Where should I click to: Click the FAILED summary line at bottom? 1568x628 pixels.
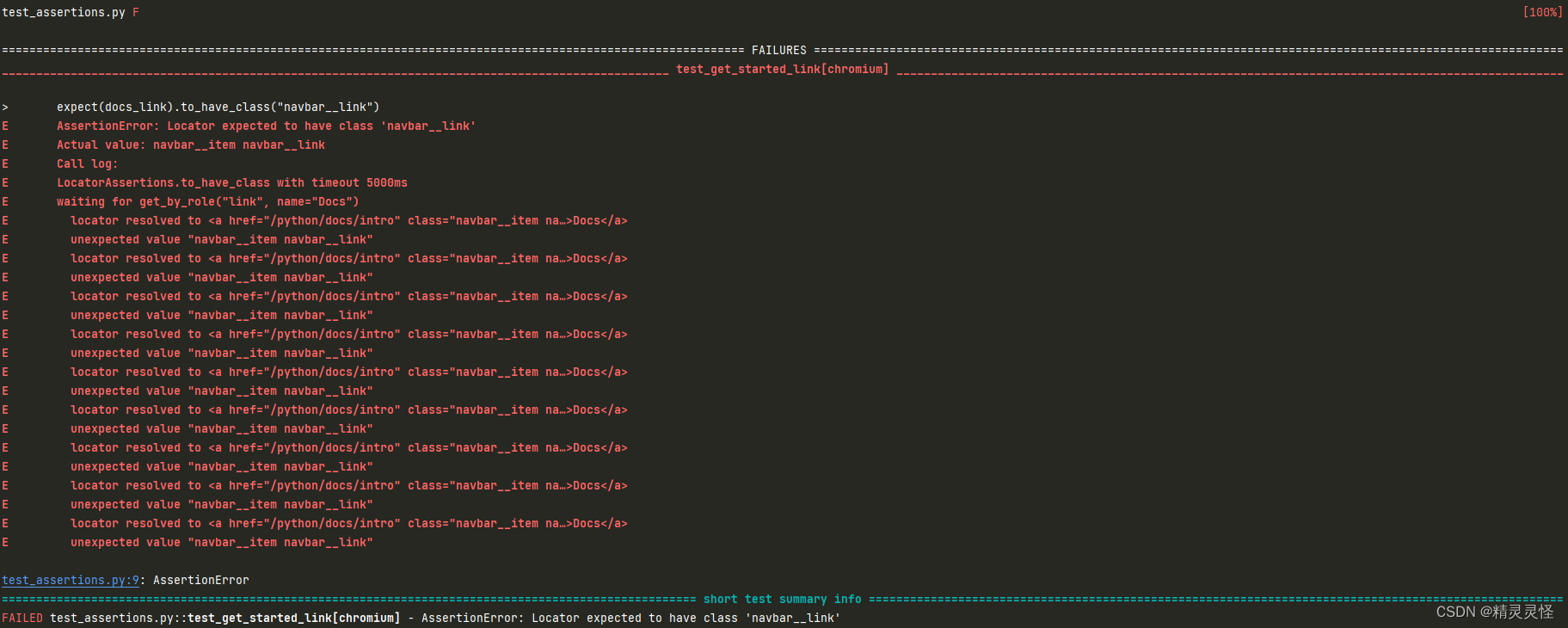[x=421, y=619]
